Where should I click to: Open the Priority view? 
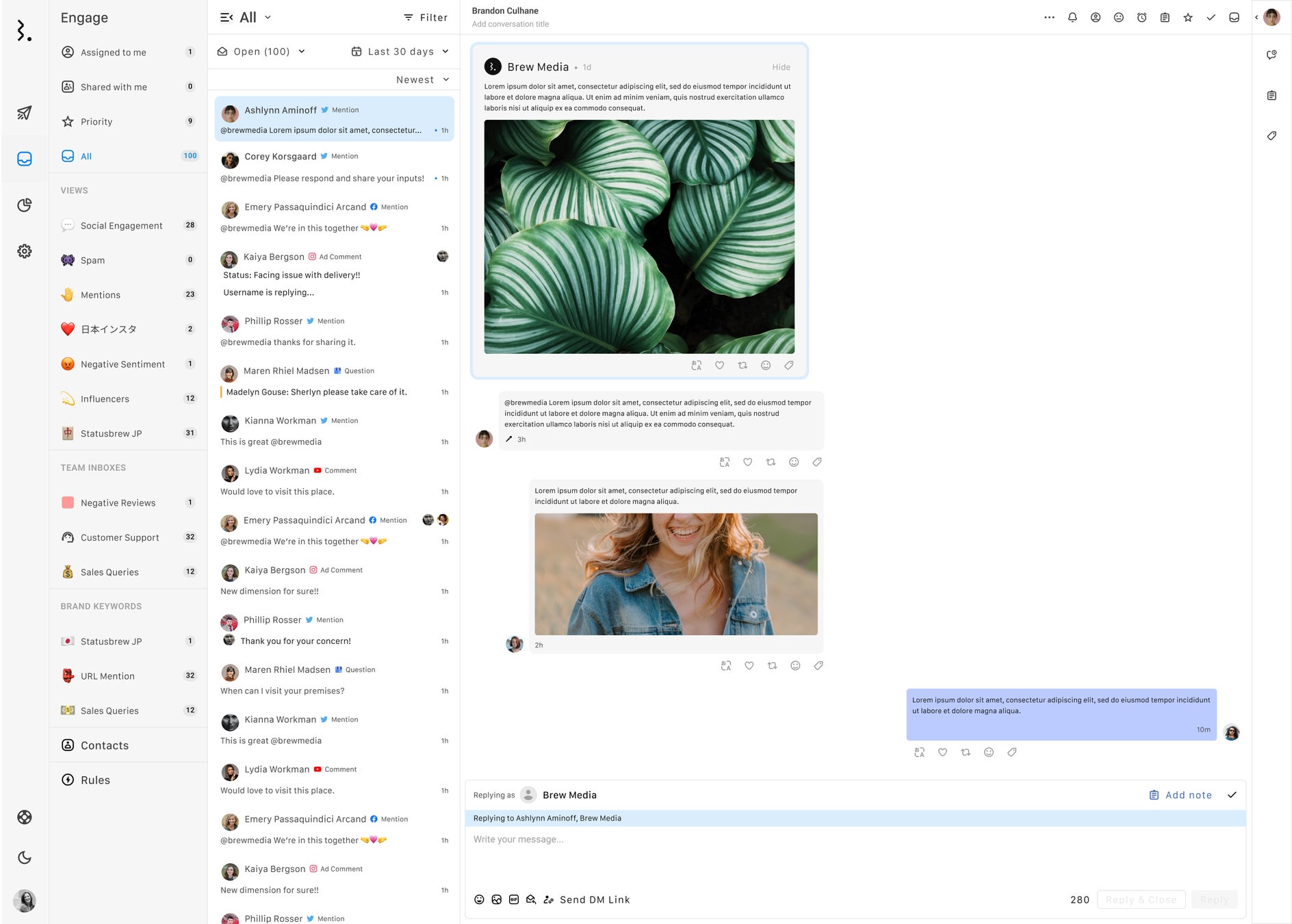128,122
